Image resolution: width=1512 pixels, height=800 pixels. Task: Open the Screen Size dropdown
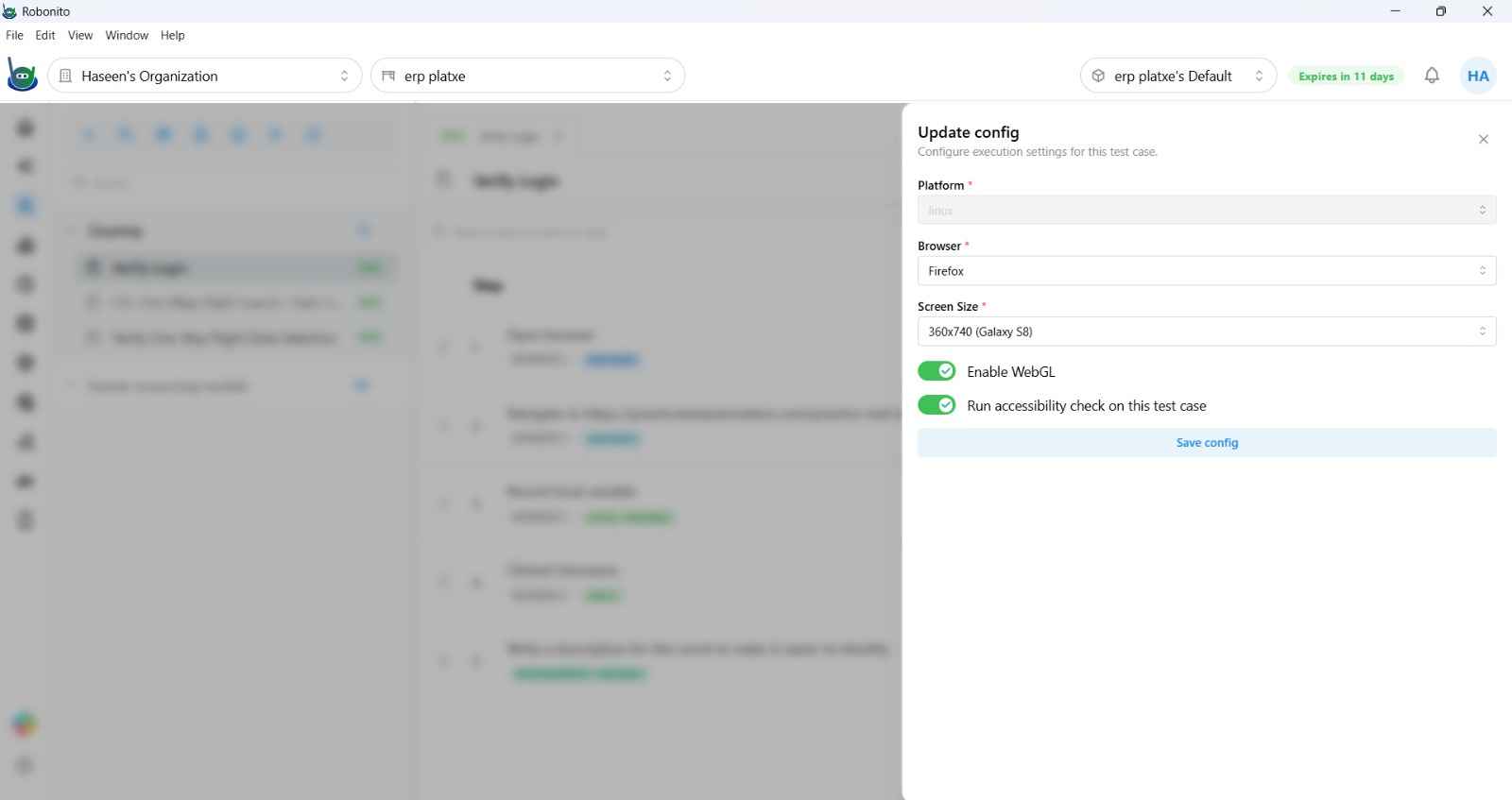click(1207, 332)
